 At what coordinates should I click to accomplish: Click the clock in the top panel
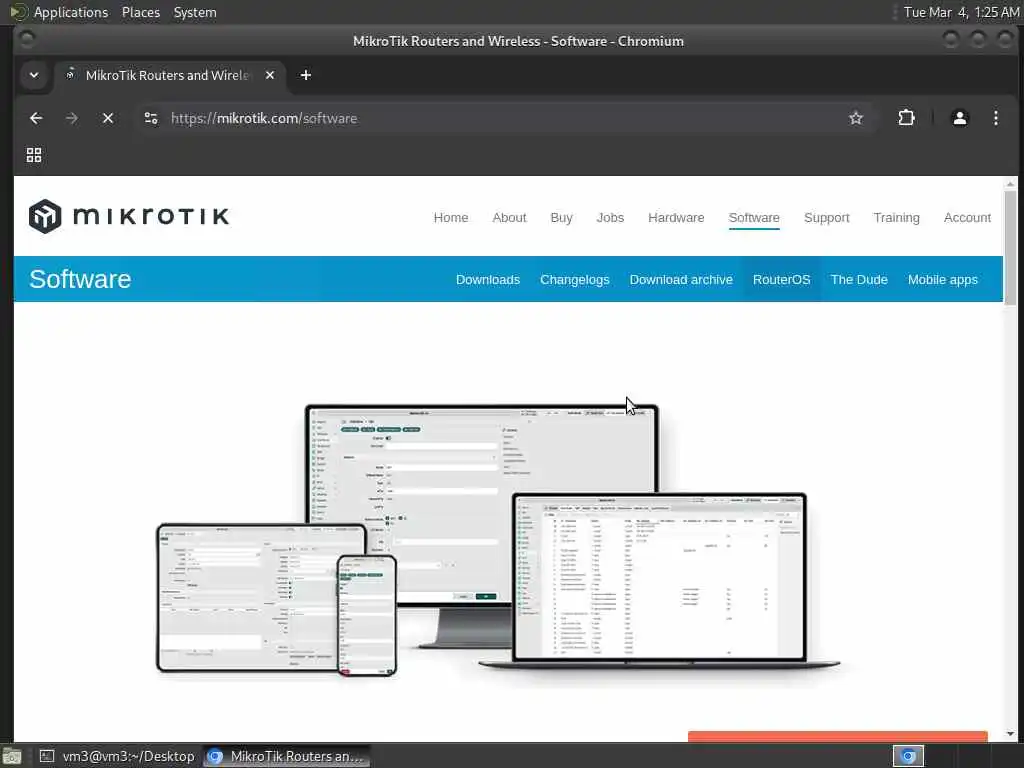[x=961, y=12]
